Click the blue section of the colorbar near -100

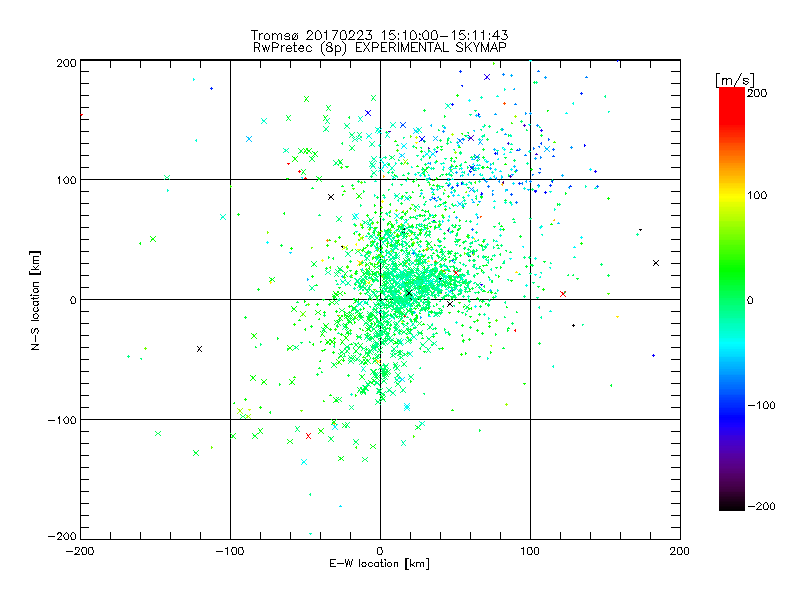point(732,408)
